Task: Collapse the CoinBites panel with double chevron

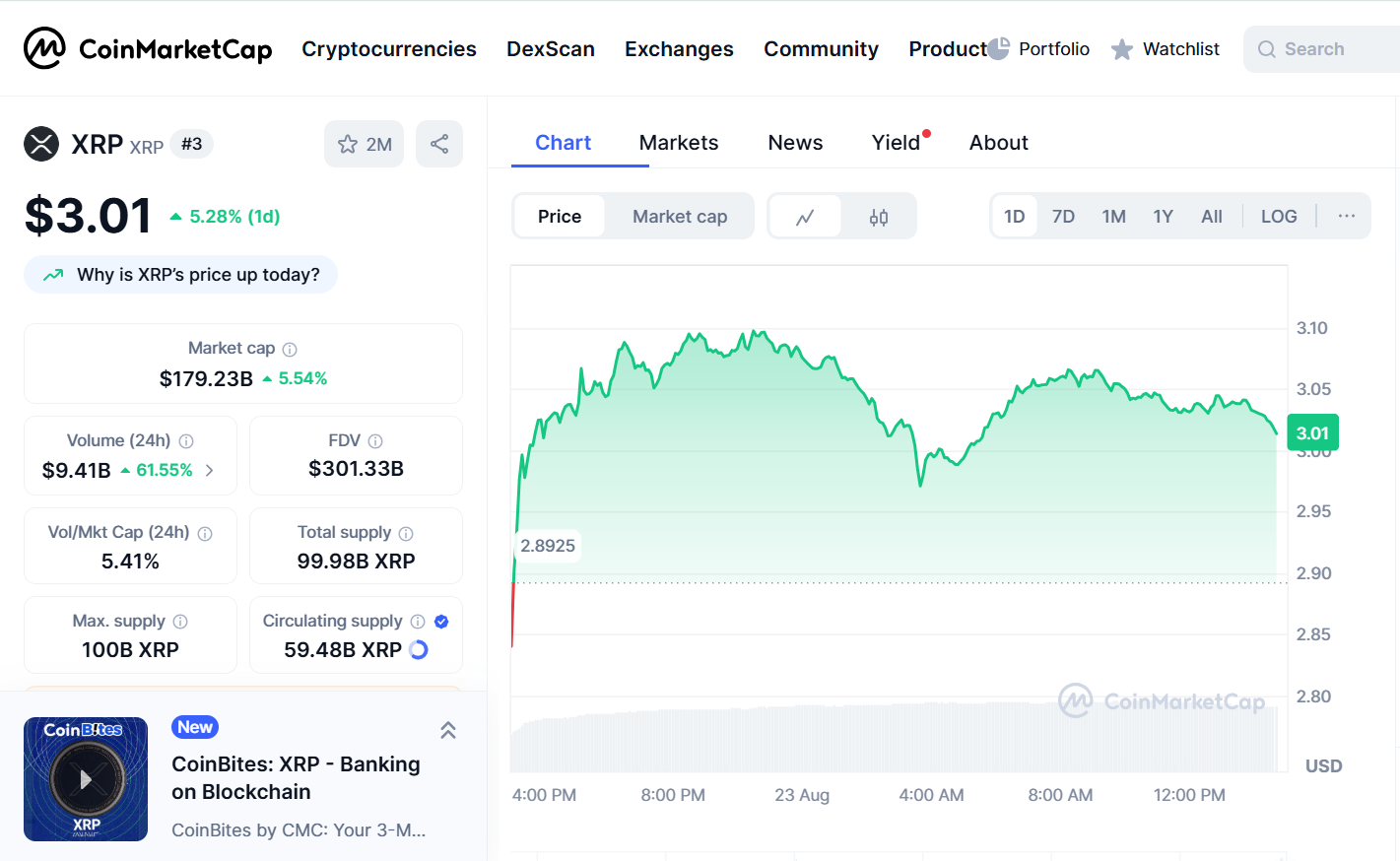Action: (x=448, y=730)
